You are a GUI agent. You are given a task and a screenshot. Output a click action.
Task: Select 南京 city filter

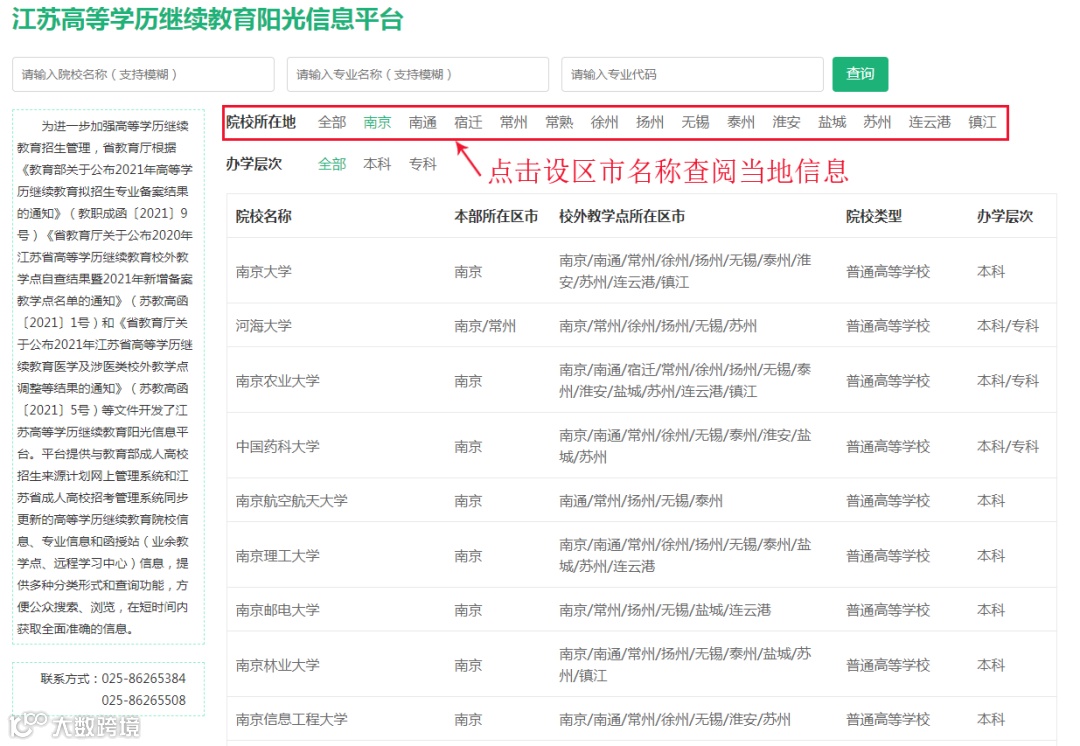coord(377,123)
